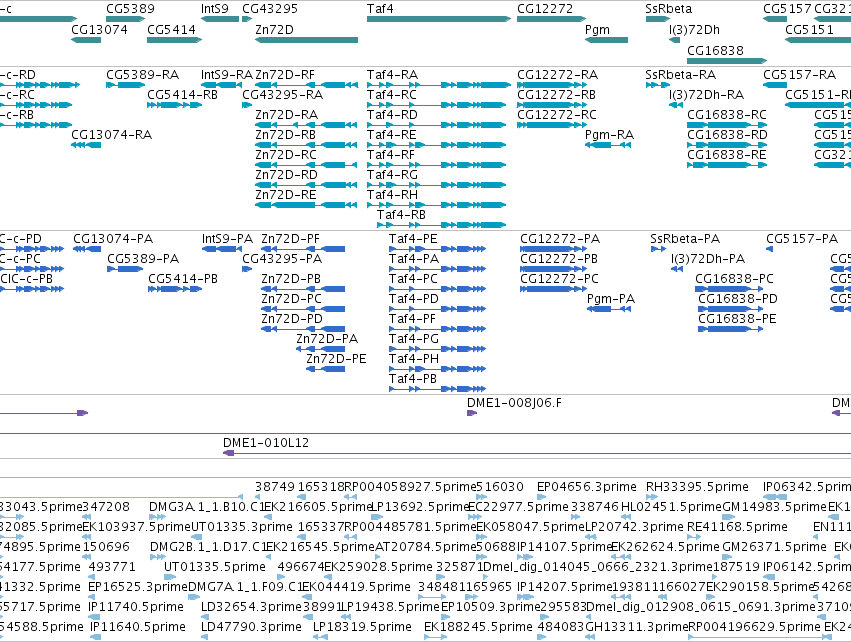
Task: Click cDNA IP11640.5prime
Action: tap(138, 627)
